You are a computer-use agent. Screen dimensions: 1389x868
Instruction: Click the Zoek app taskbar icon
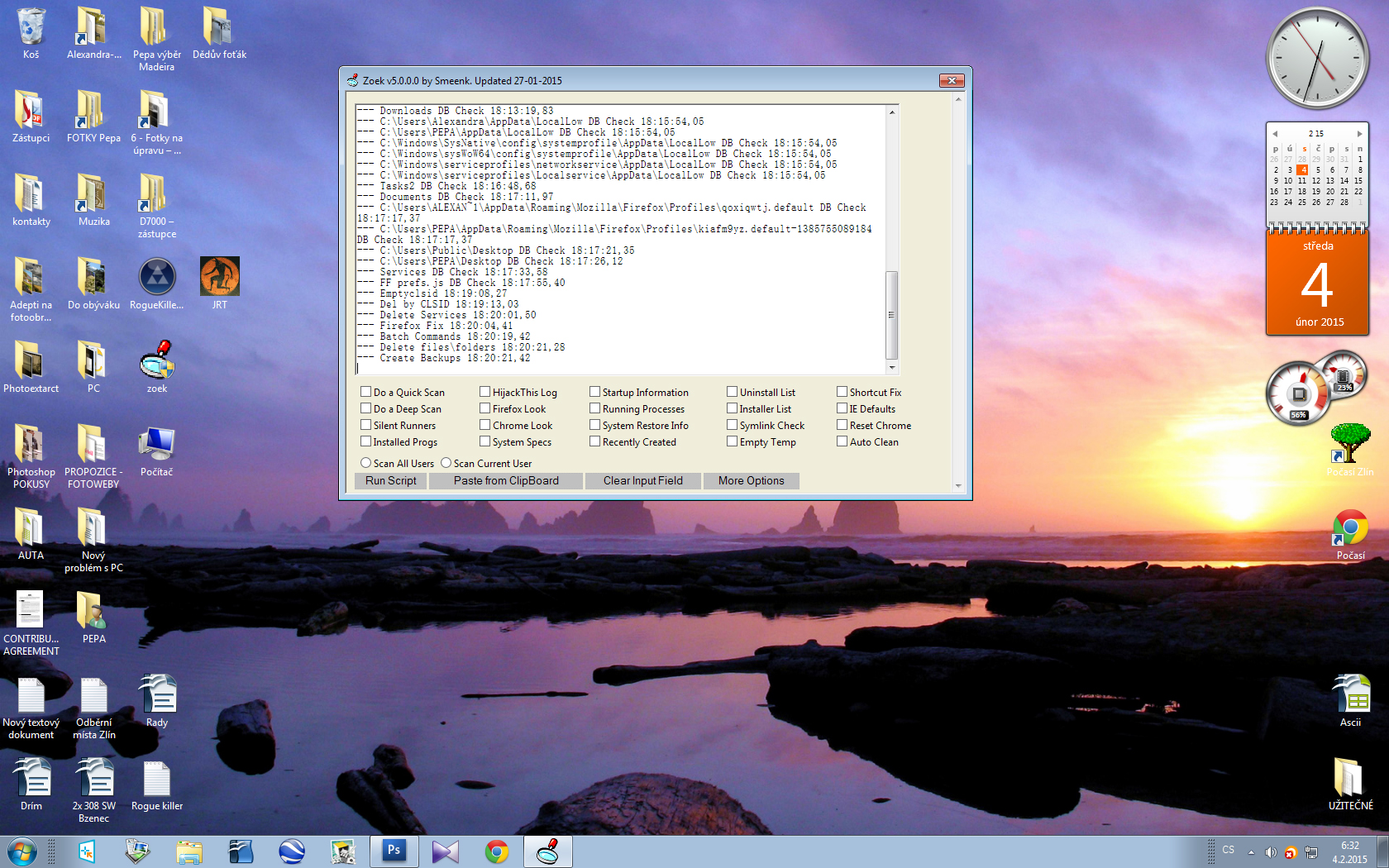coord(547,851)
